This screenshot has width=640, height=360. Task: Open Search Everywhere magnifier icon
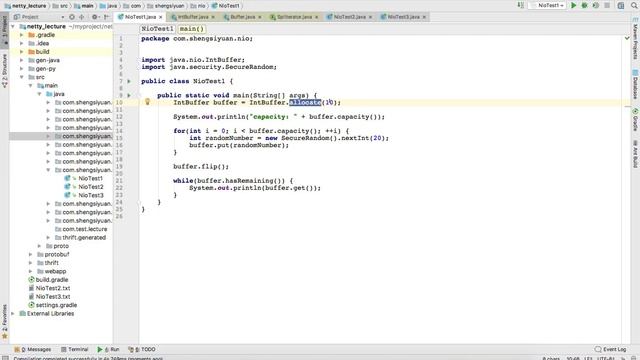tap(634, 6)
